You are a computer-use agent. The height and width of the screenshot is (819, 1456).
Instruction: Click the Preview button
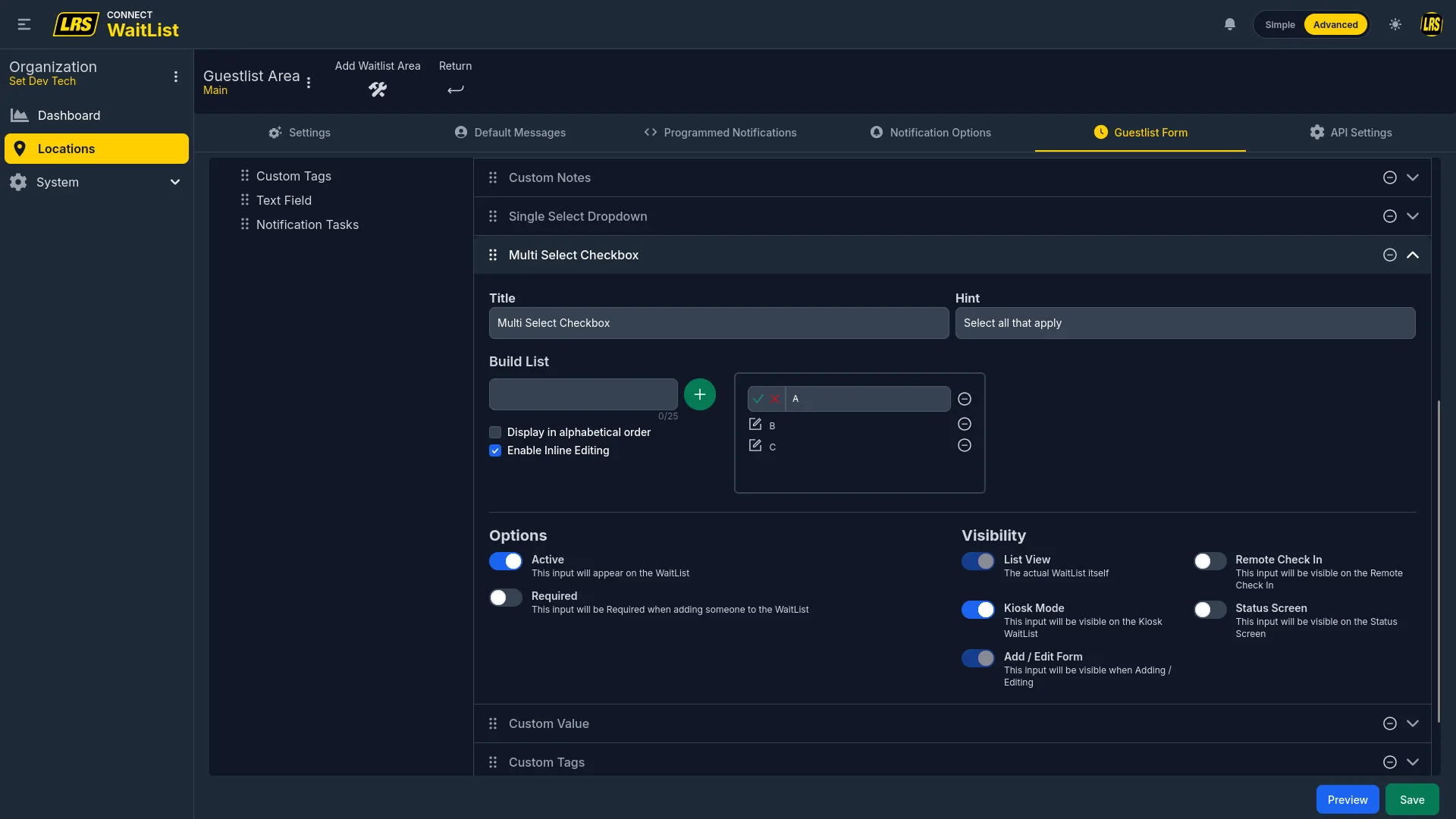click(x=1348, y=799)
